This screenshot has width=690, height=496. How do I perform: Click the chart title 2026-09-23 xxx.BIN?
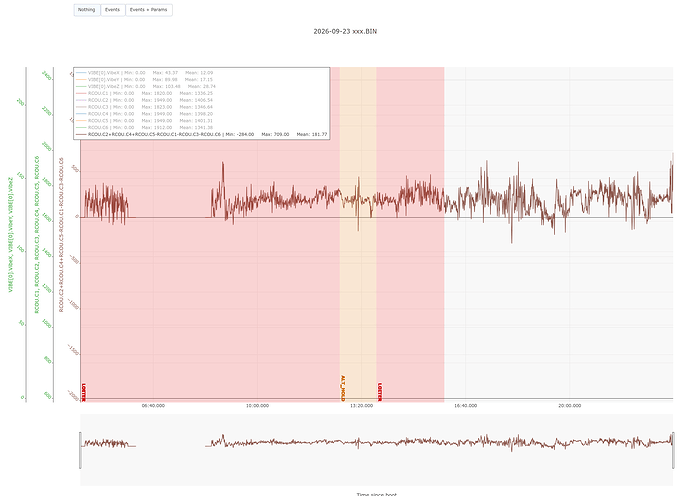(345, 31)
